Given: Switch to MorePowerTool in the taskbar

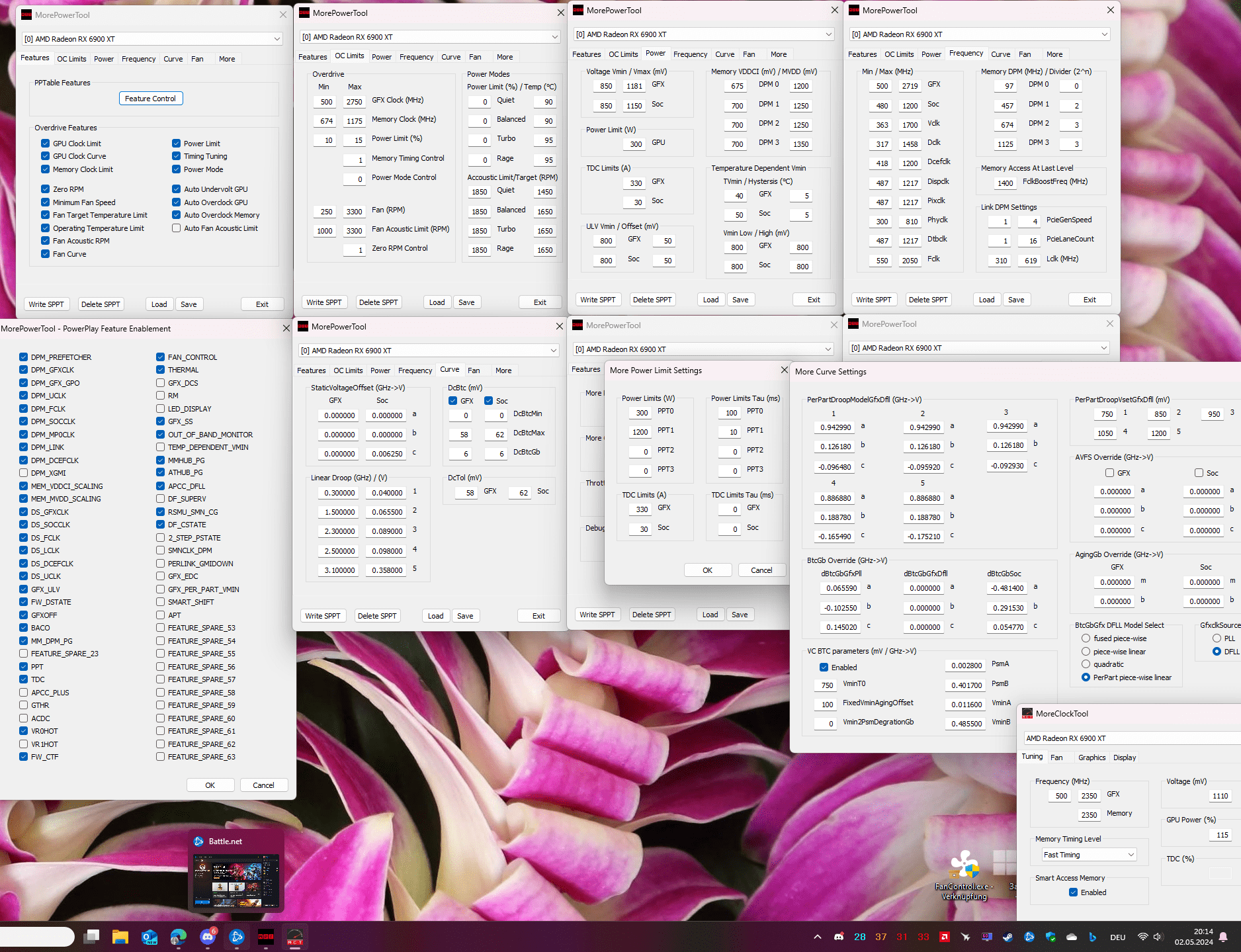Looking at the screenshot, I should pos(266,937).
